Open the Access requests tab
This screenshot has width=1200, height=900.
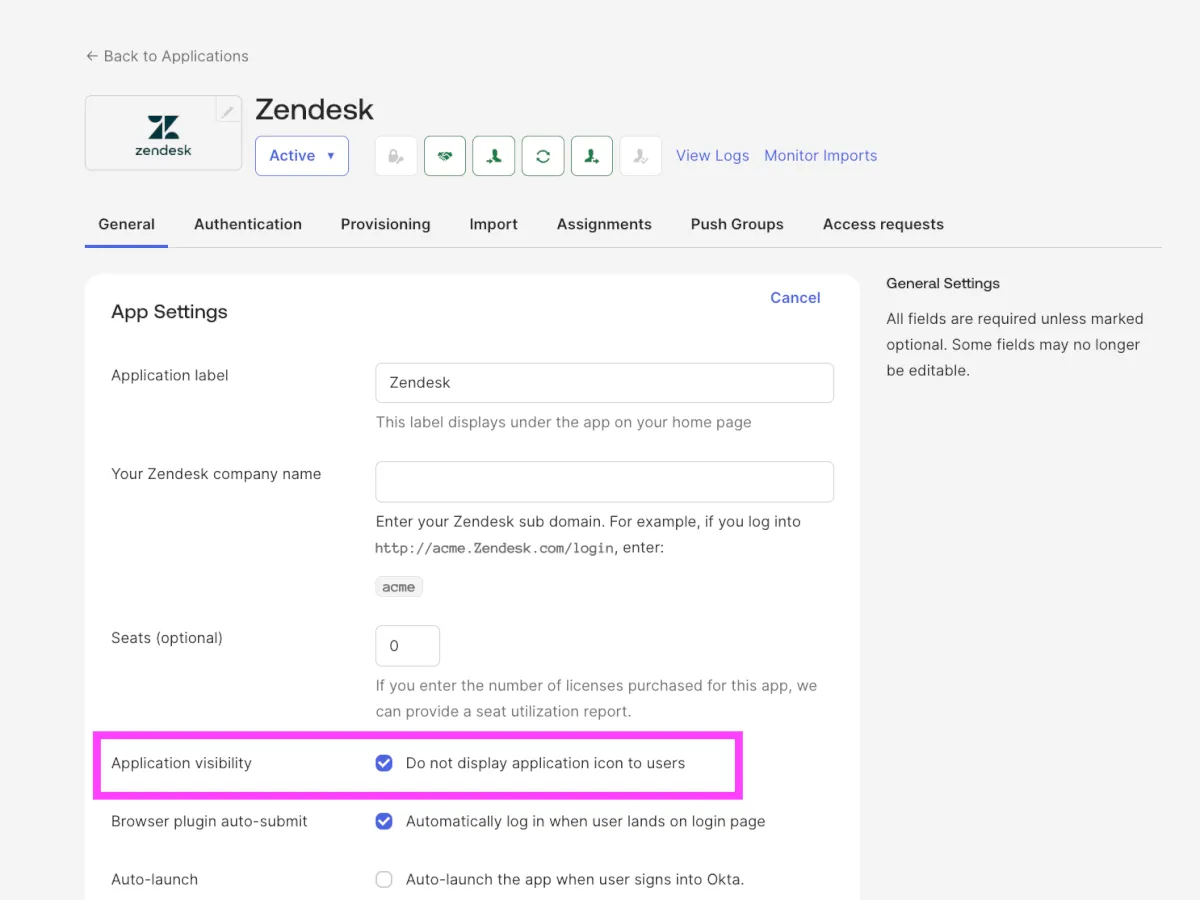[883, 224]
